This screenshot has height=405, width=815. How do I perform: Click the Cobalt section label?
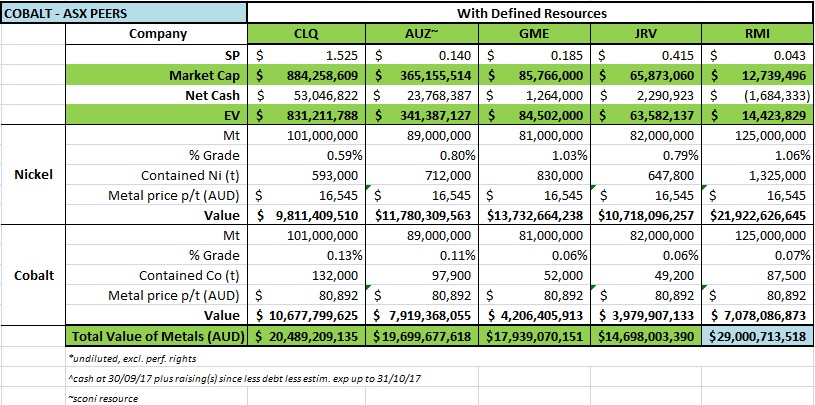[33, 275]
